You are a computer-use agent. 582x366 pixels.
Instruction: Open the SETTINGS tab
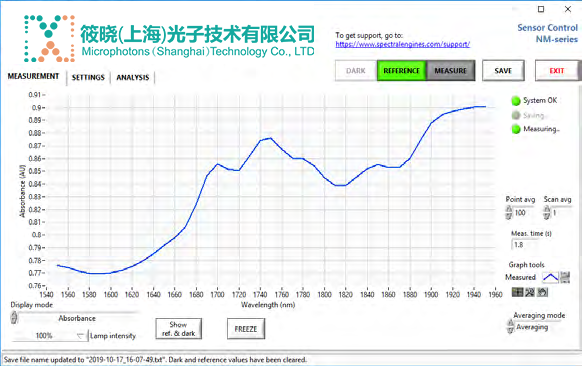[x=88, y=78]
